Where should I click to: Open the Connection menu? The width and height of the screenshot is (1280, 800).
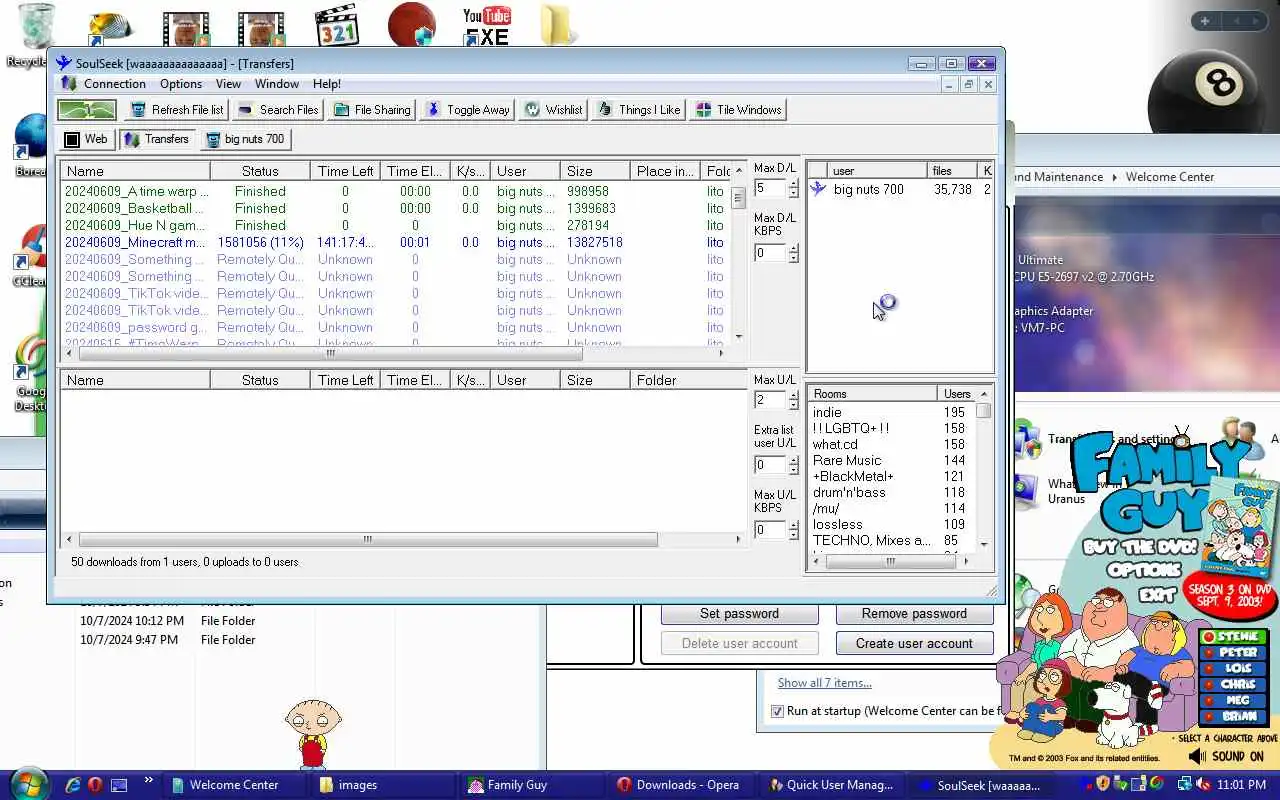pyautogui.click(x=115, y=84)
